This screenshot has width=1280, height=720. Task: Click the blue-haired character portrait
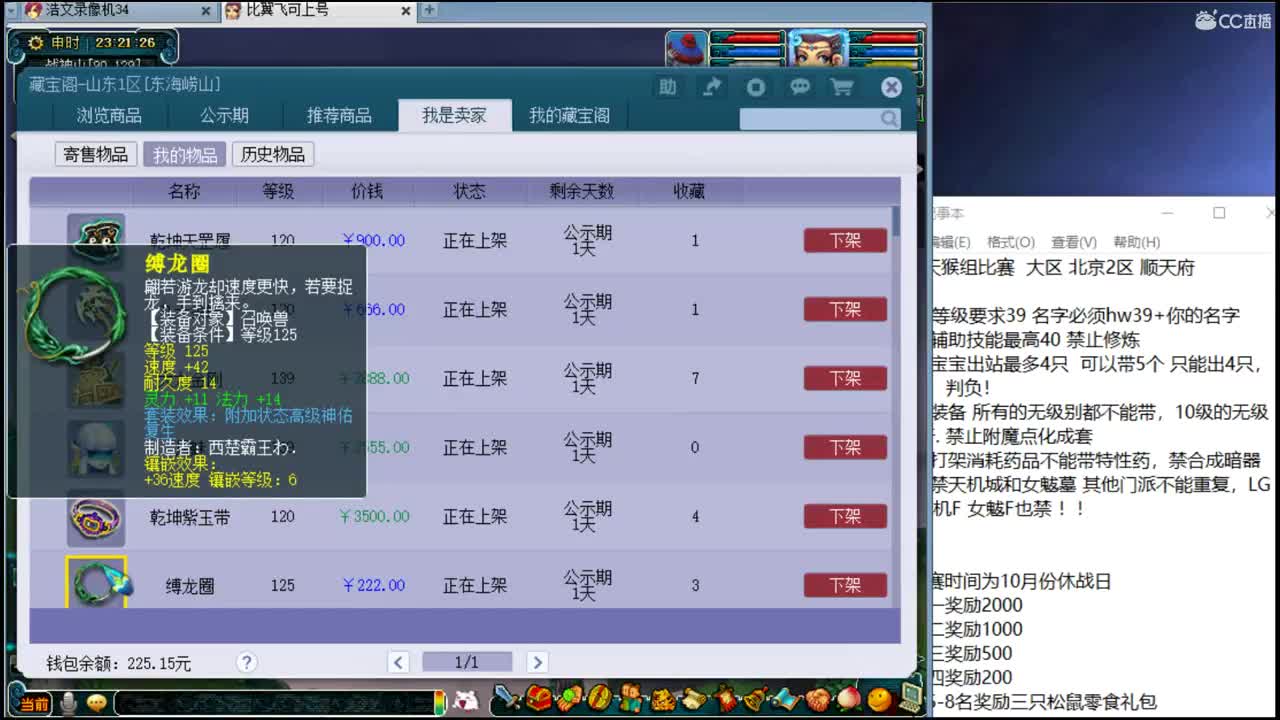click(x=817, y=49)
